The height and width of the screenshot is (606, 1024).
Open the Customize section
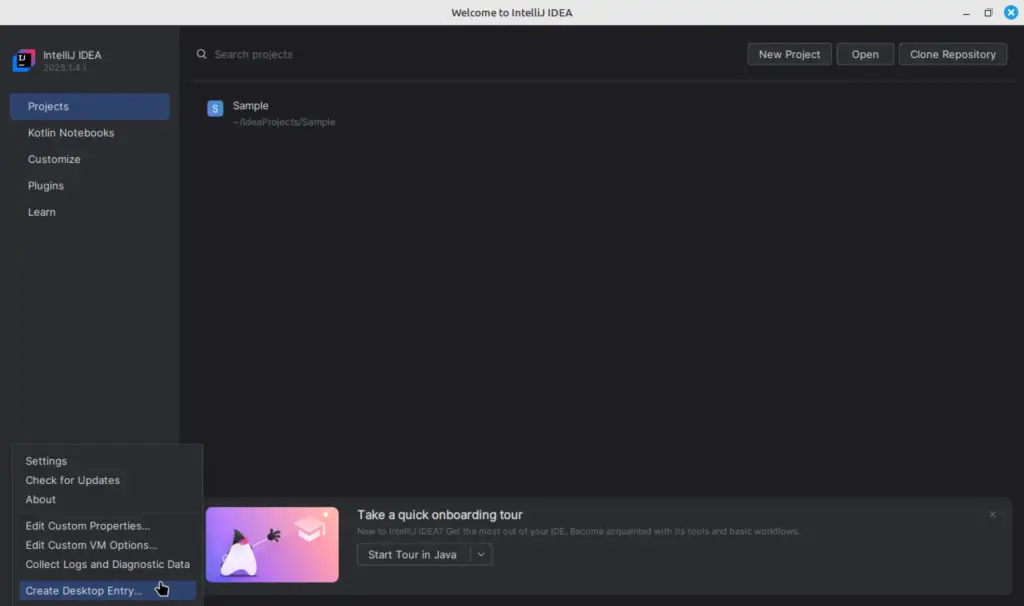coord(54,159)
